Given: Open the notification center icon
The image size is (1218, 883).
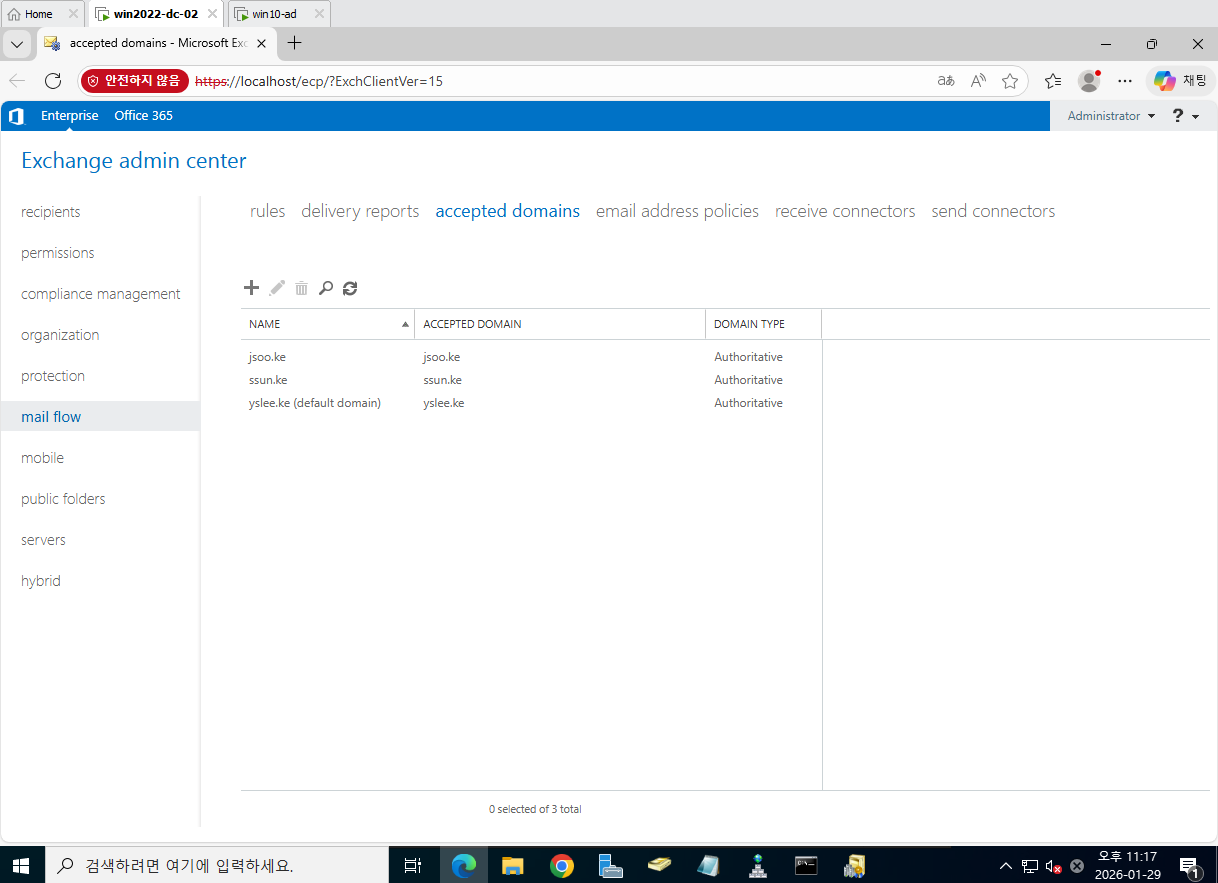Looking at the screenshot, I should click(1189, 866).
